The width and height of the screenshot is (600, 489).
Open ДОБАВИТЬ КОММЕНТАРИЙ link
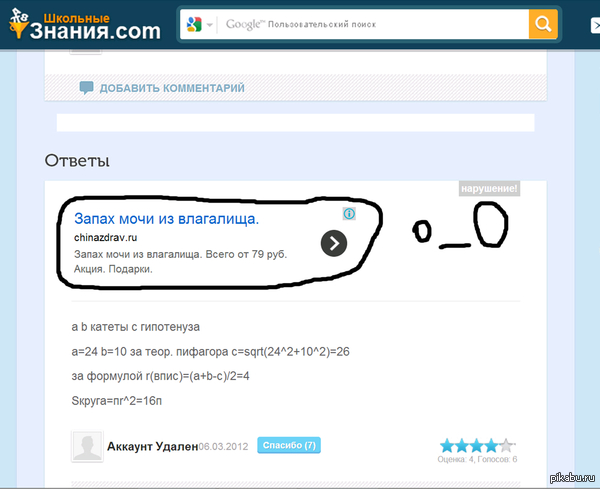[172, 88]
